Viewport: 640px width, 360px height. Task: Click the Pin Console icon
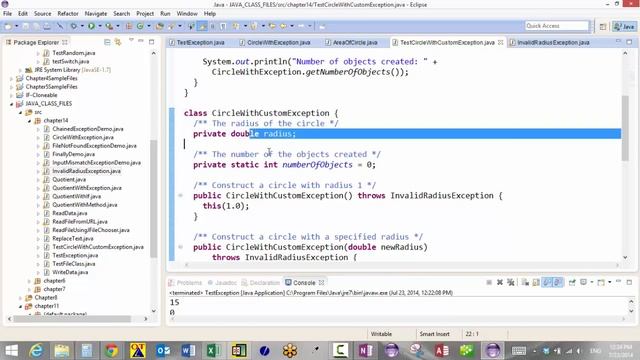(572, 282)
